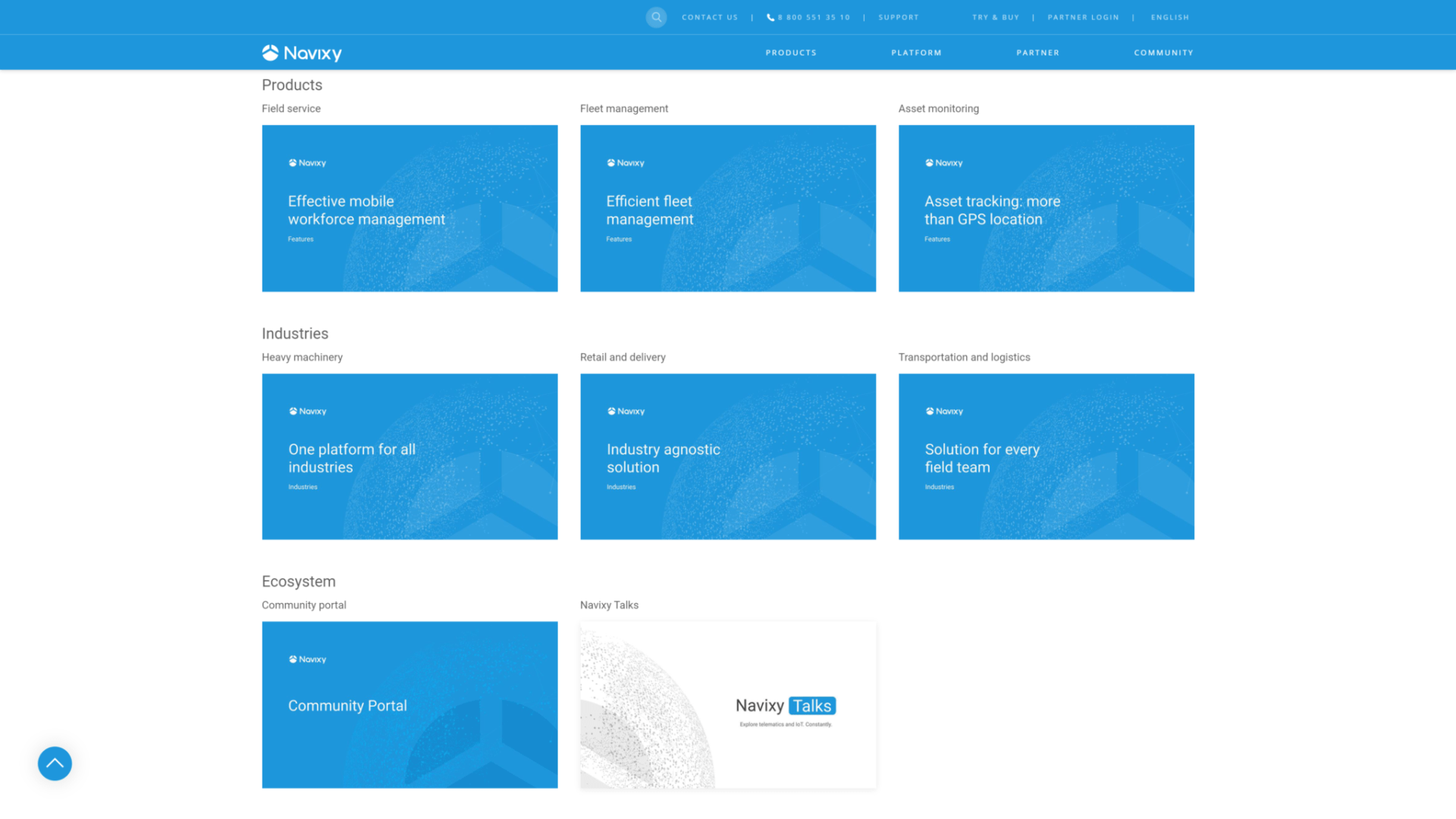1456x819 pixels.
Task: Open the Contact Us link
Action: tap(710, 17)
